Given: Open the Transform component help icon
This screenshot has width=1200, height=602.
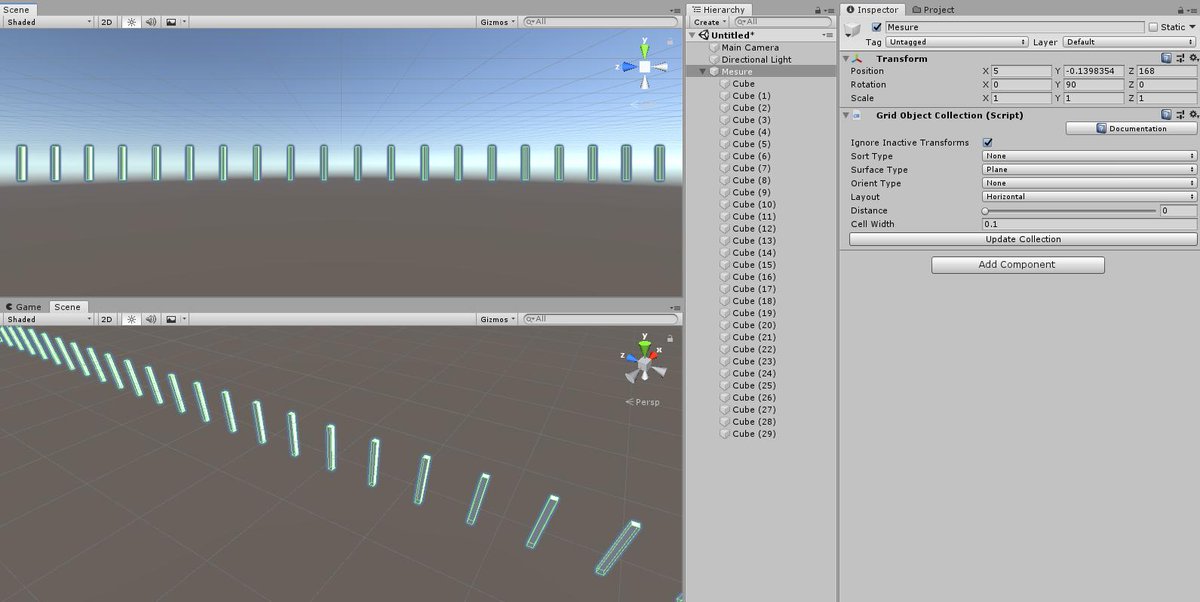Looking at the screenshot, I should pos(1166,58).
